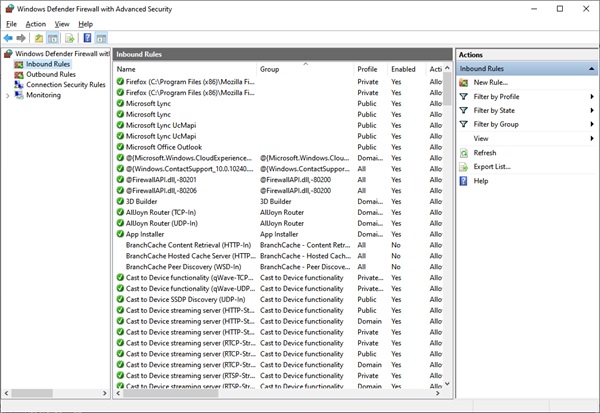Select the @FirewallAPI.dll,-80201 rule
This screenshot has width=600, height=413.
coord(279,180)
